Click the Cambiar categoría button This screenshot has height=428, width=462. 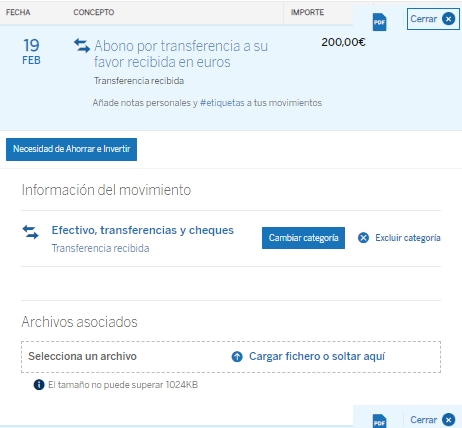point(303,238)
